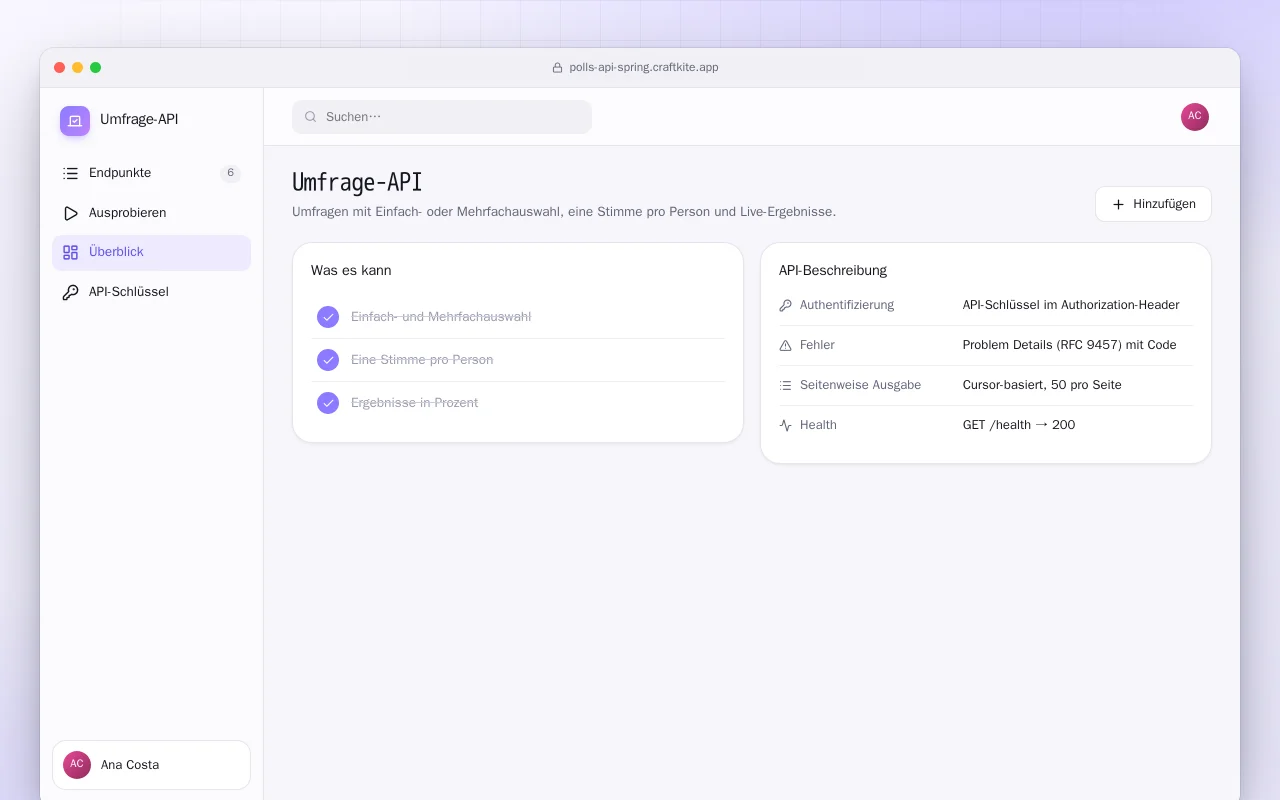Open the Endpunkte section
Viewport: 1280px width, 800px height.
pyautogui.click(x=152, y=173)
